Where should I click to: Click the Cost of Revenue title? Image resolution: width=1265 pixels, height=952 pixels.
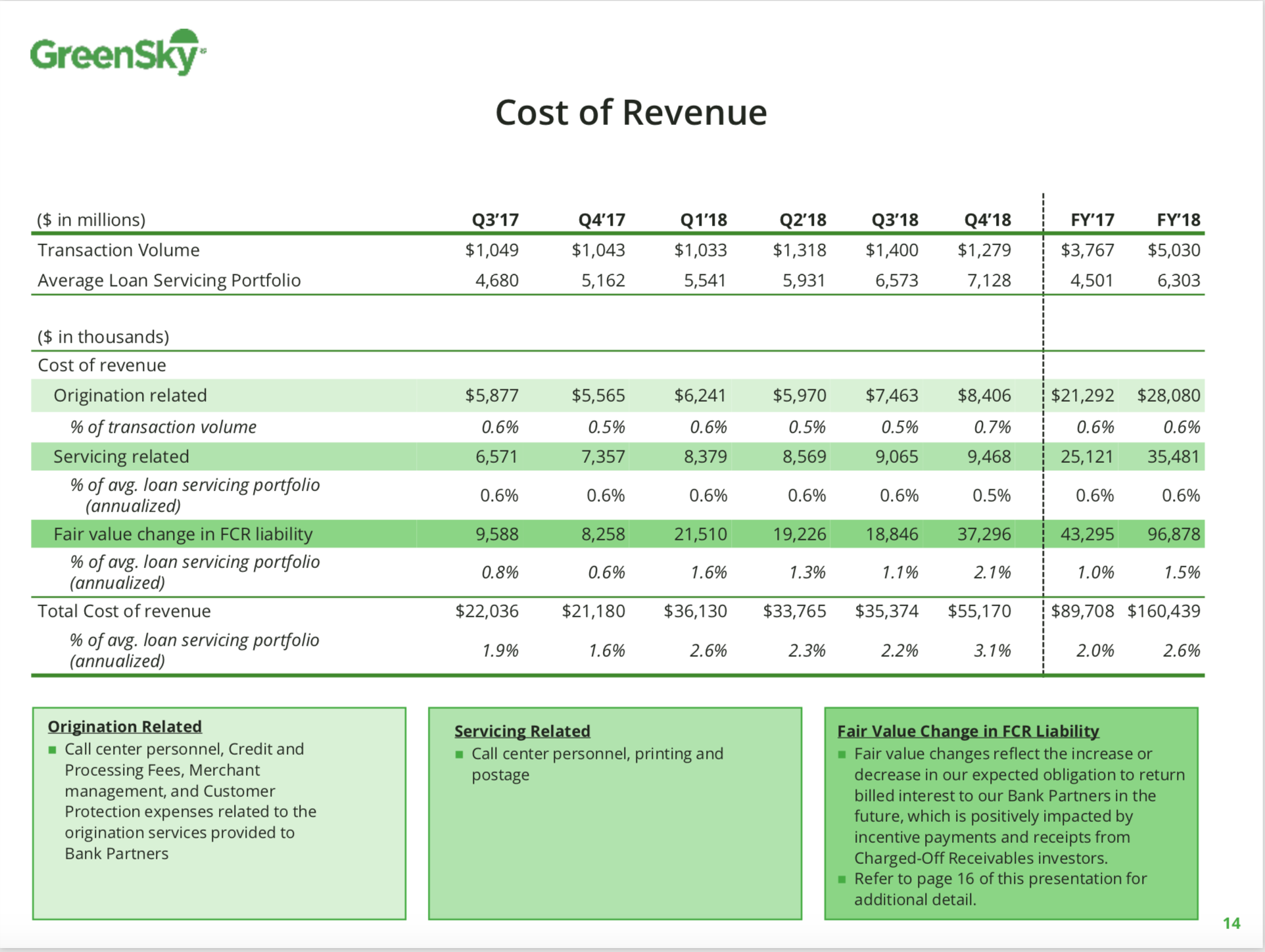point(631,112)
